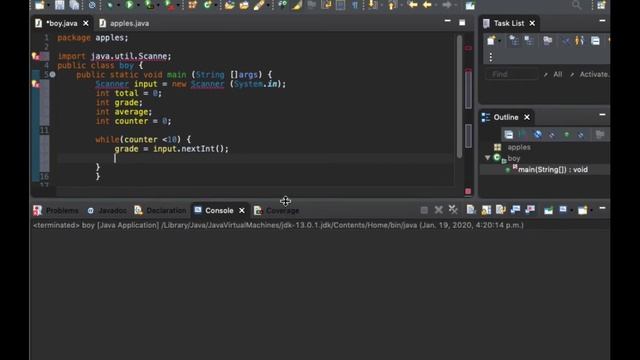Close the Console tab
The height and width of the screenshot is (360, 640).
pos(242,211)
